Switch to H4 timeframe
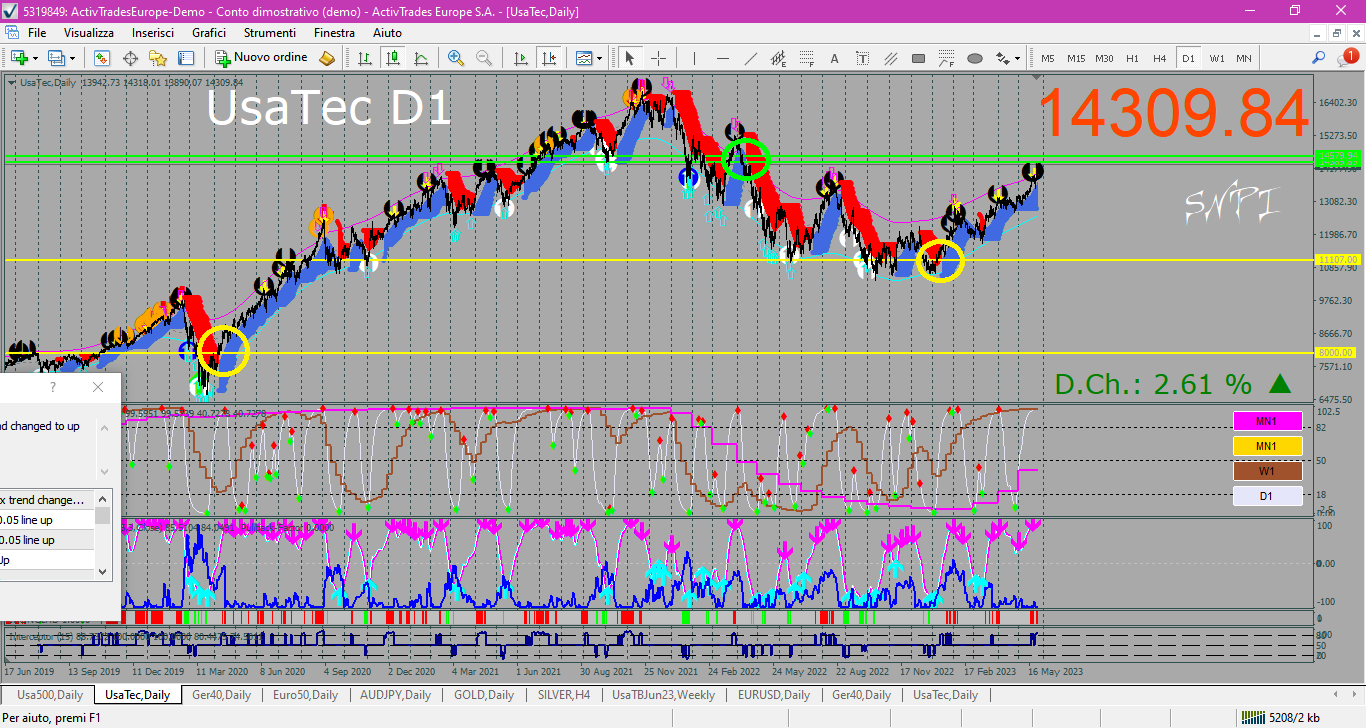 (1160, 58)
